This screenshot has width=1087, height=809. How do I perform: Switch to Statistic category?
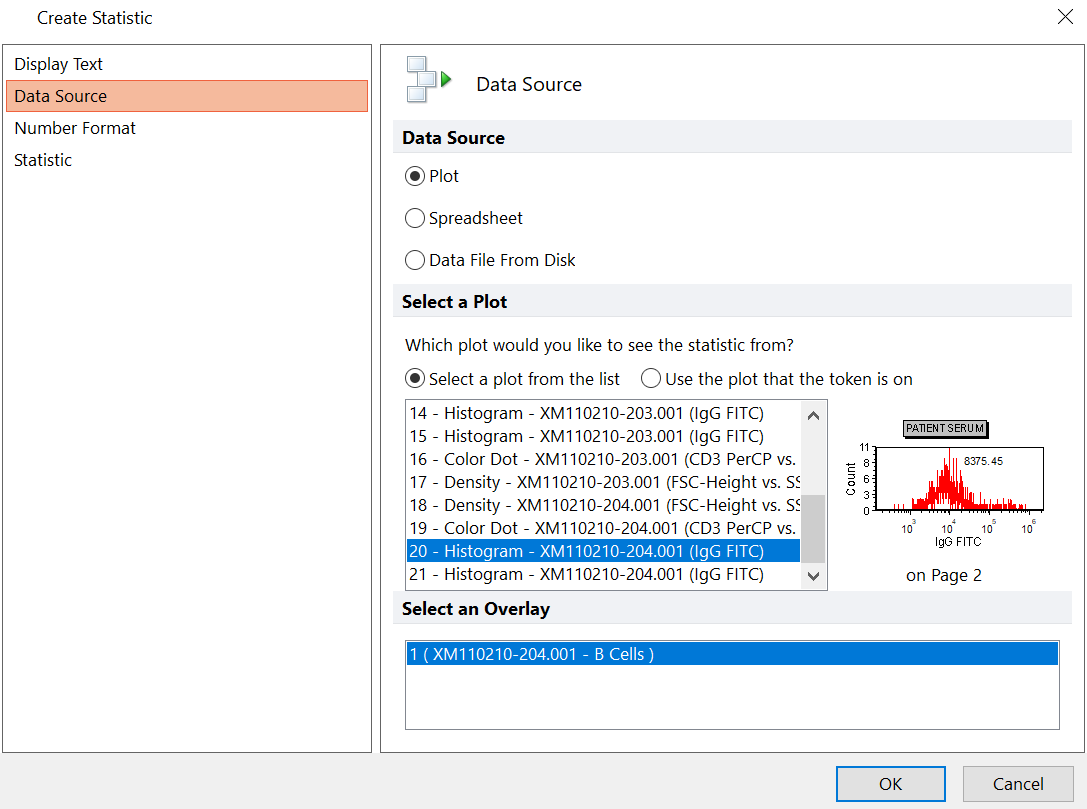coord(186,160)
